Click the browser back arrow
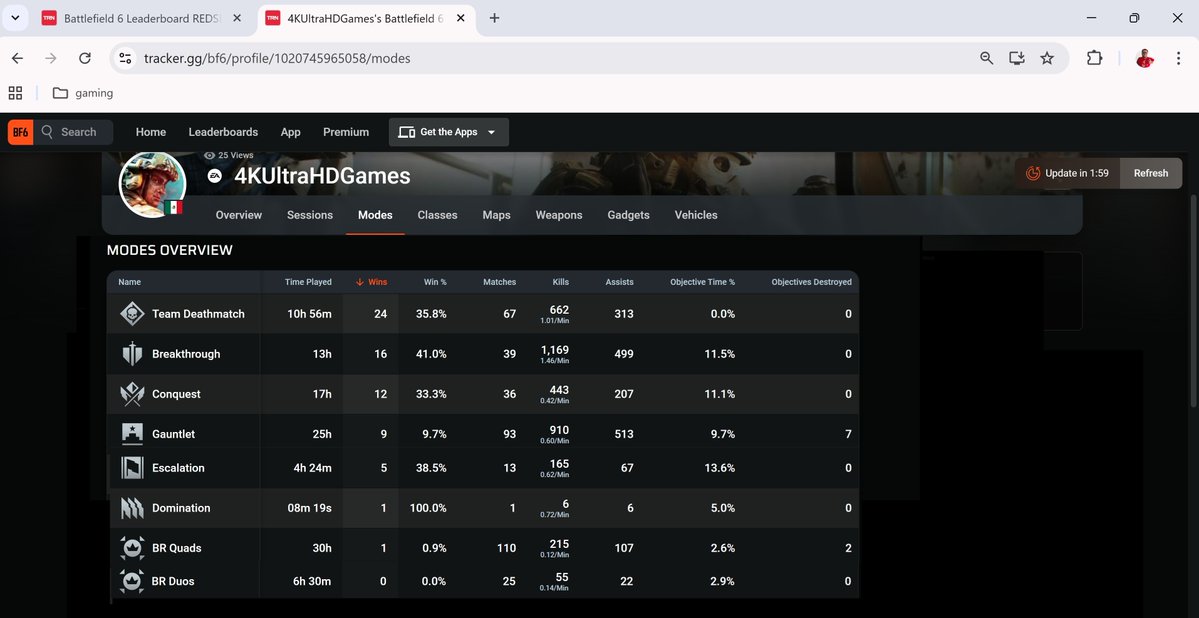The height and width of the screenshot is (618, 1199). click(17, 58)
